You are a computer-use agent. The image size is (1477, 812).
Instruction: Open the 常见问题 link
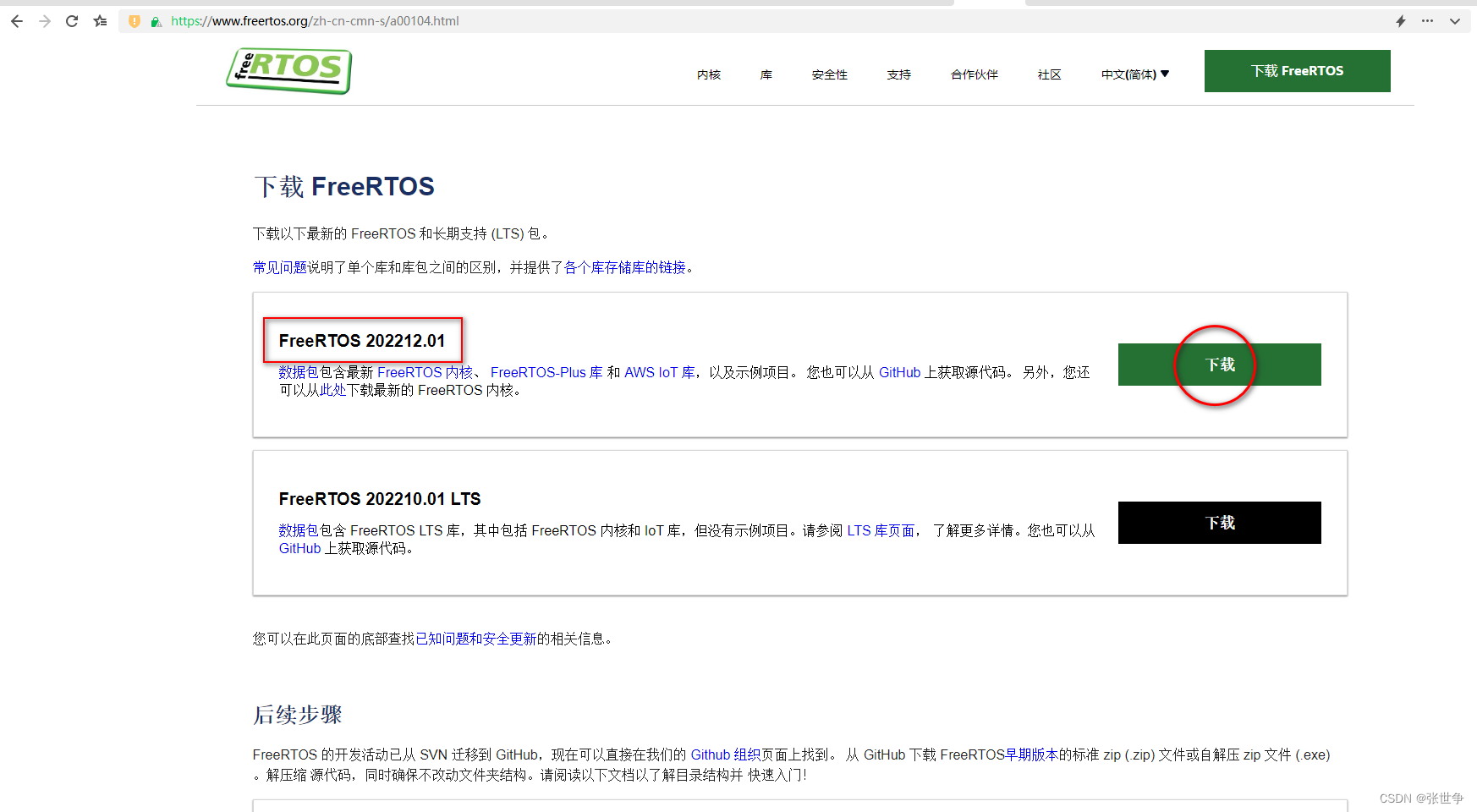coord(280,267)
